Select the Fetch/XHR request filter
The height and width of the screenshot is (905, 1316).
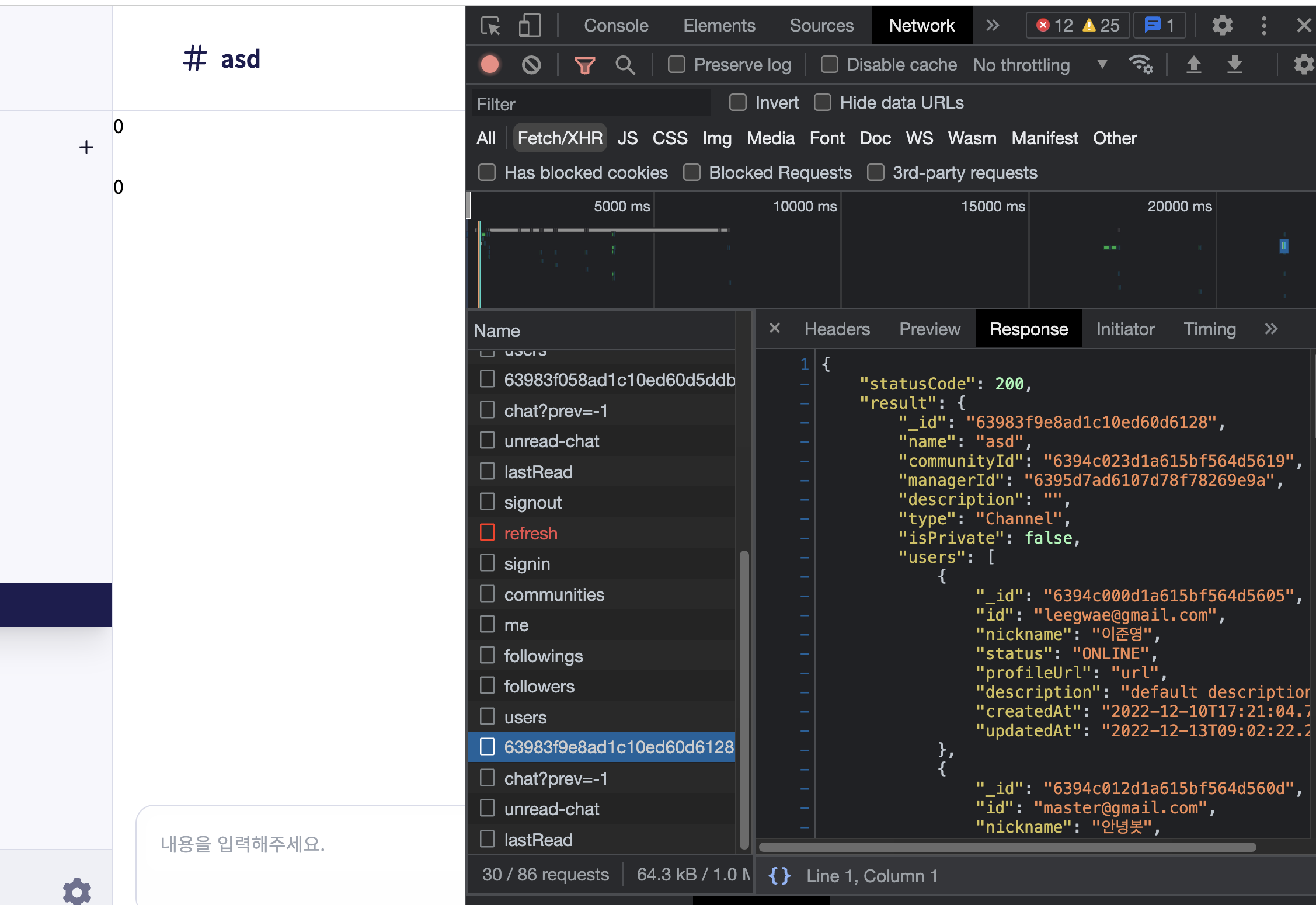(x=559, y=138)
